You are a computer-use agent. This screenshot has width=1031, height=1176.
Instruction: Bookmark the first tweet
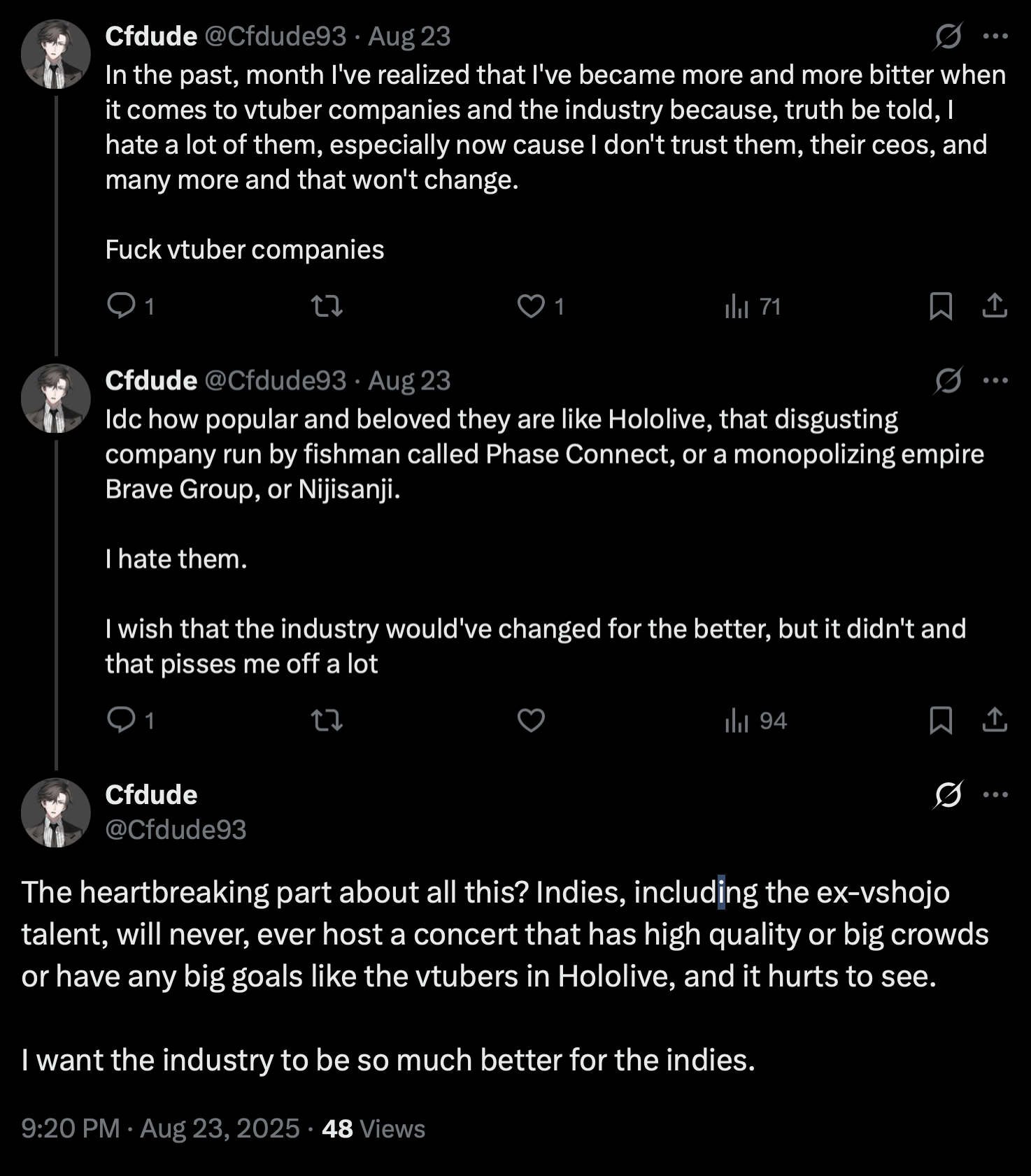click(x=941, y=306)
